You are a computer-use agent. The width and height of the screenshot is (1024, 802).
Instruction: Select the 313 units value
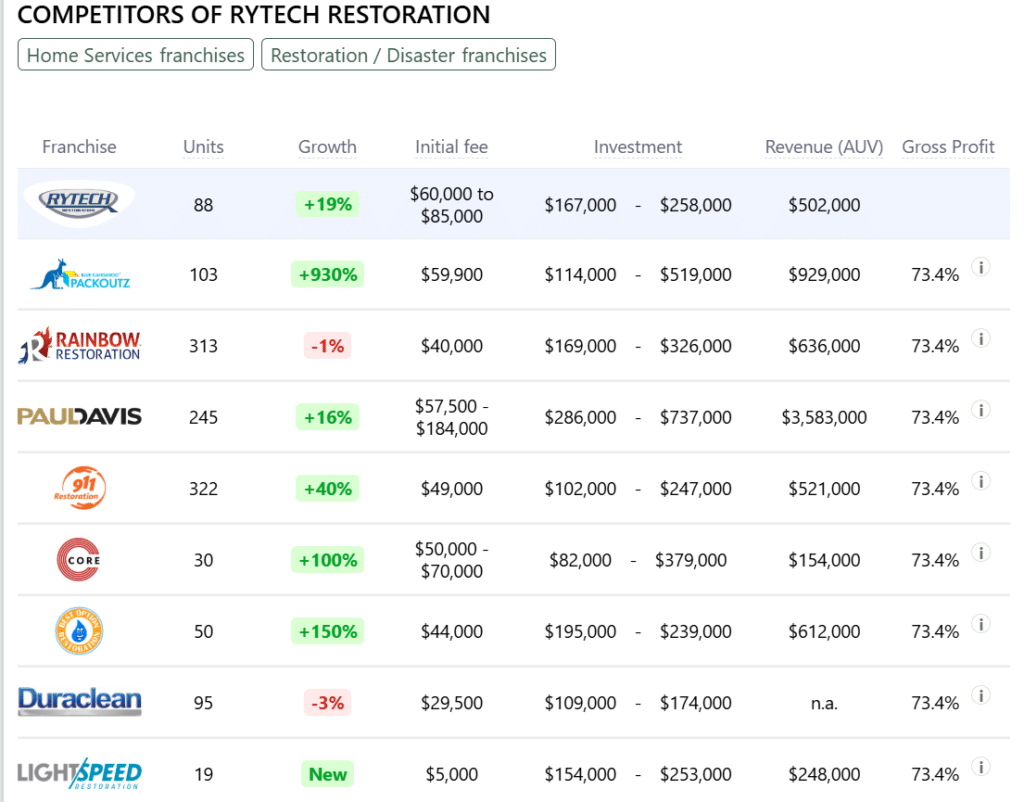click(x=203, y=345)
